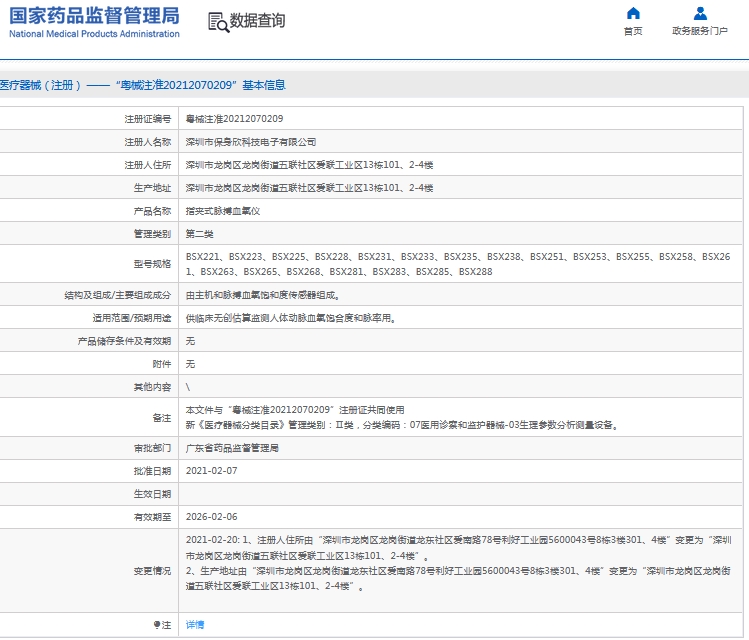Click the National Medical Products Administration subtitle
This screenshot has height=640, width=749.
tap(95, 34)
